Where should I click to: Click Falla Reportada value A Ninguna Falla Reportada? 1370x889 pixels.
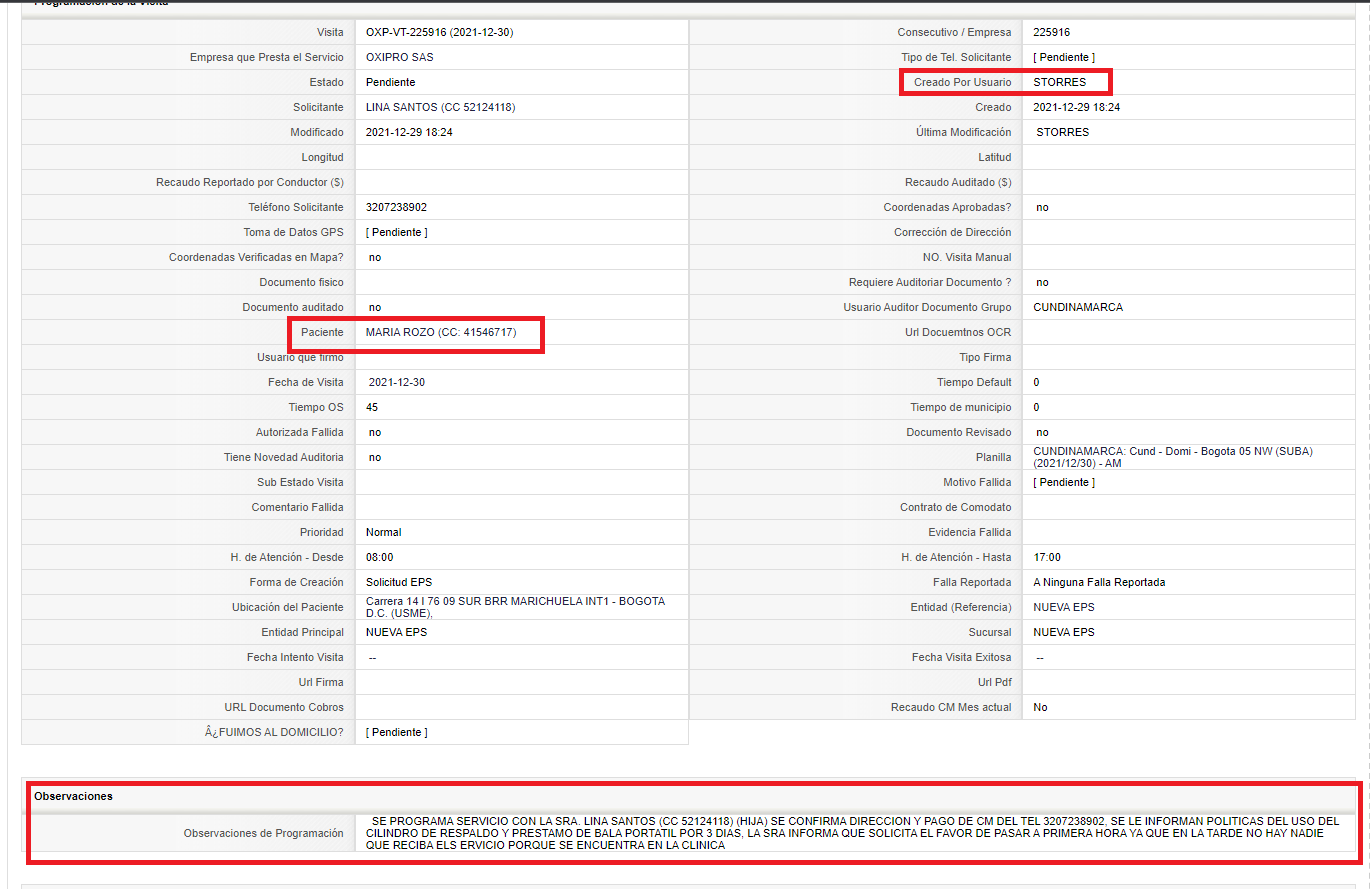[x=1099, y=582]
